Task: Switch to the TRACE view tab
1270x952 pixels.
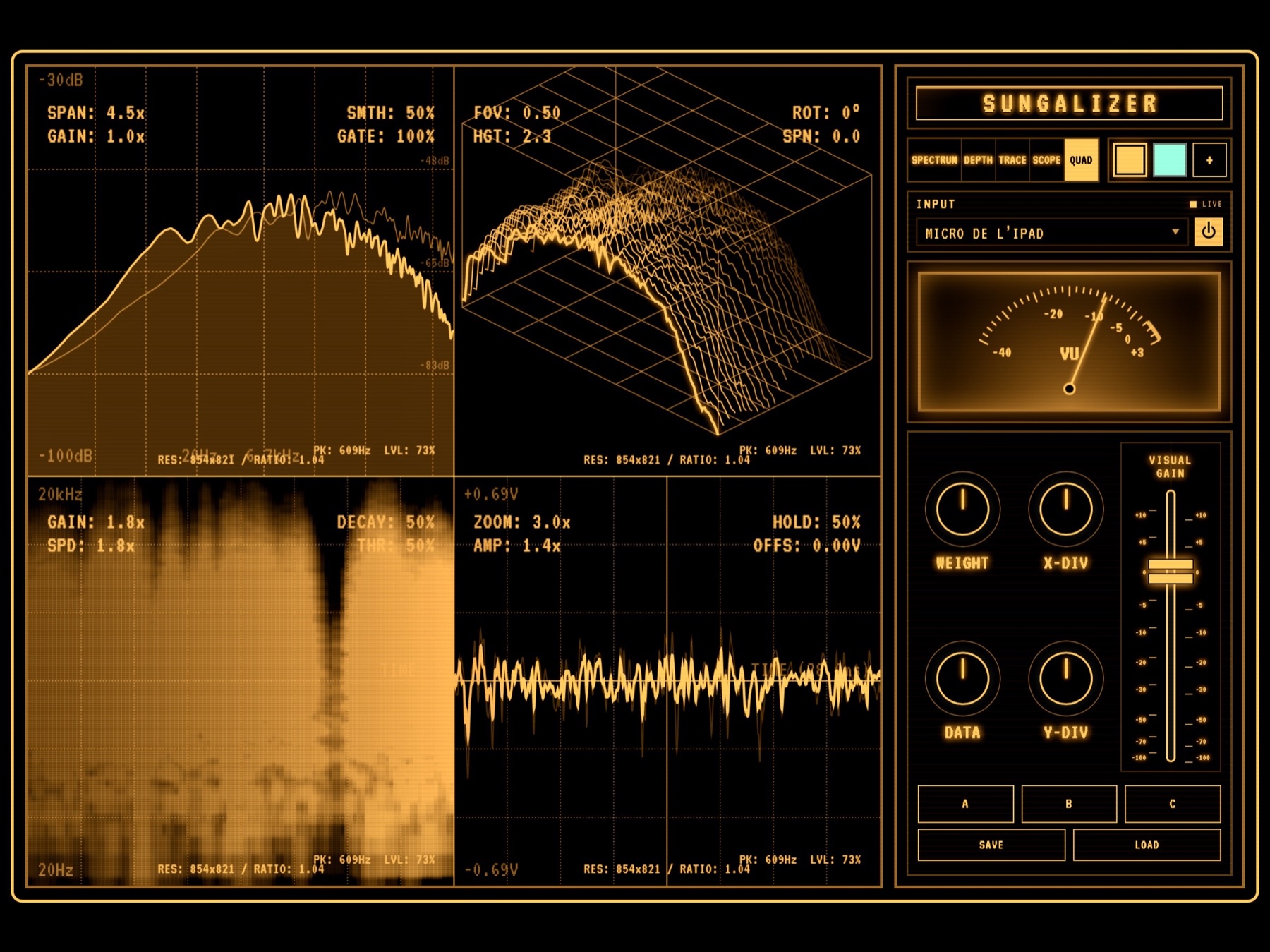Action: [x=1012, y=160]
